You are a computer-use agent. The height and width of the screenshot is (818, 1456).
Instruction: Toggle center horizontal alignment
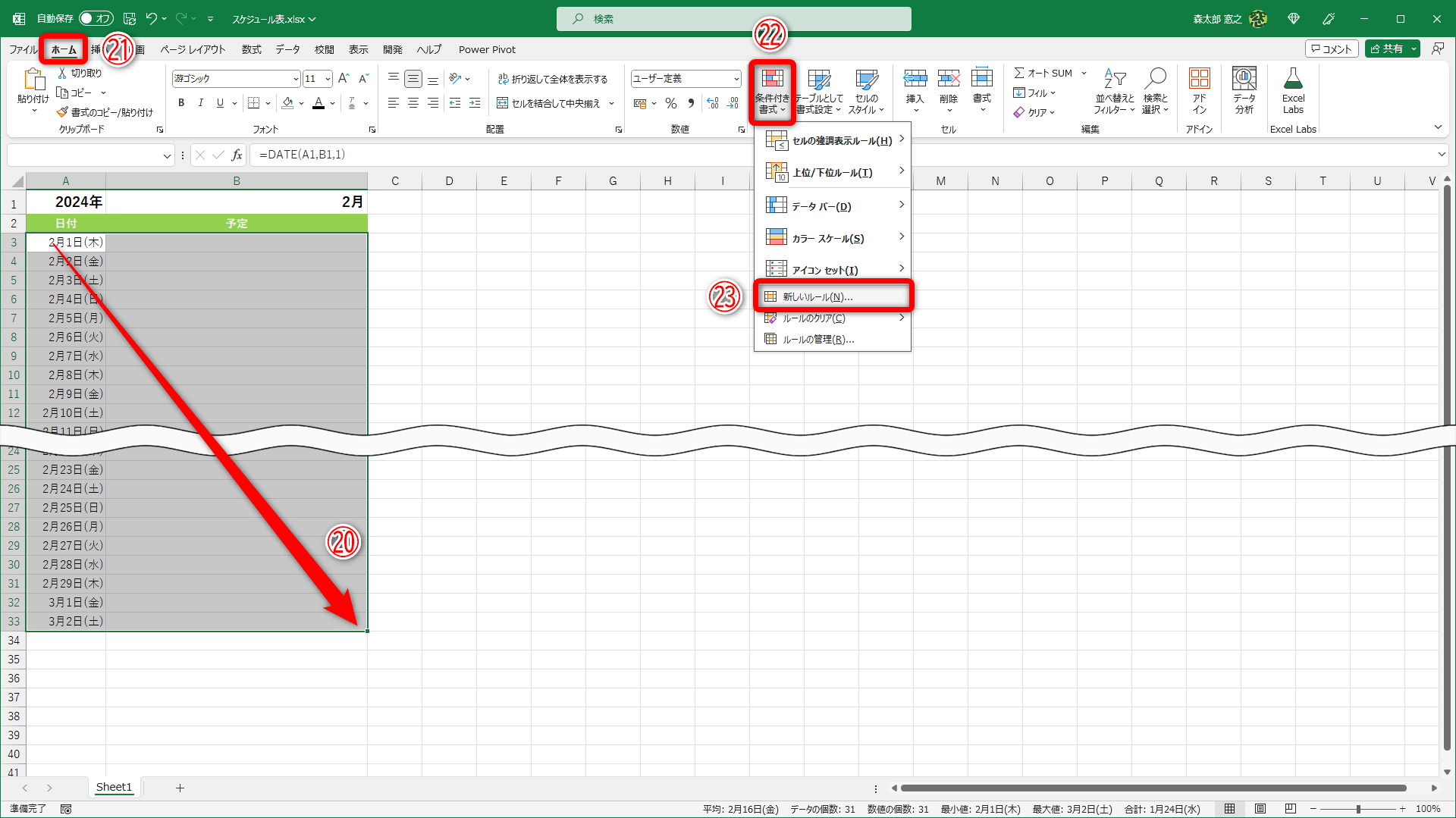point(413,103)
